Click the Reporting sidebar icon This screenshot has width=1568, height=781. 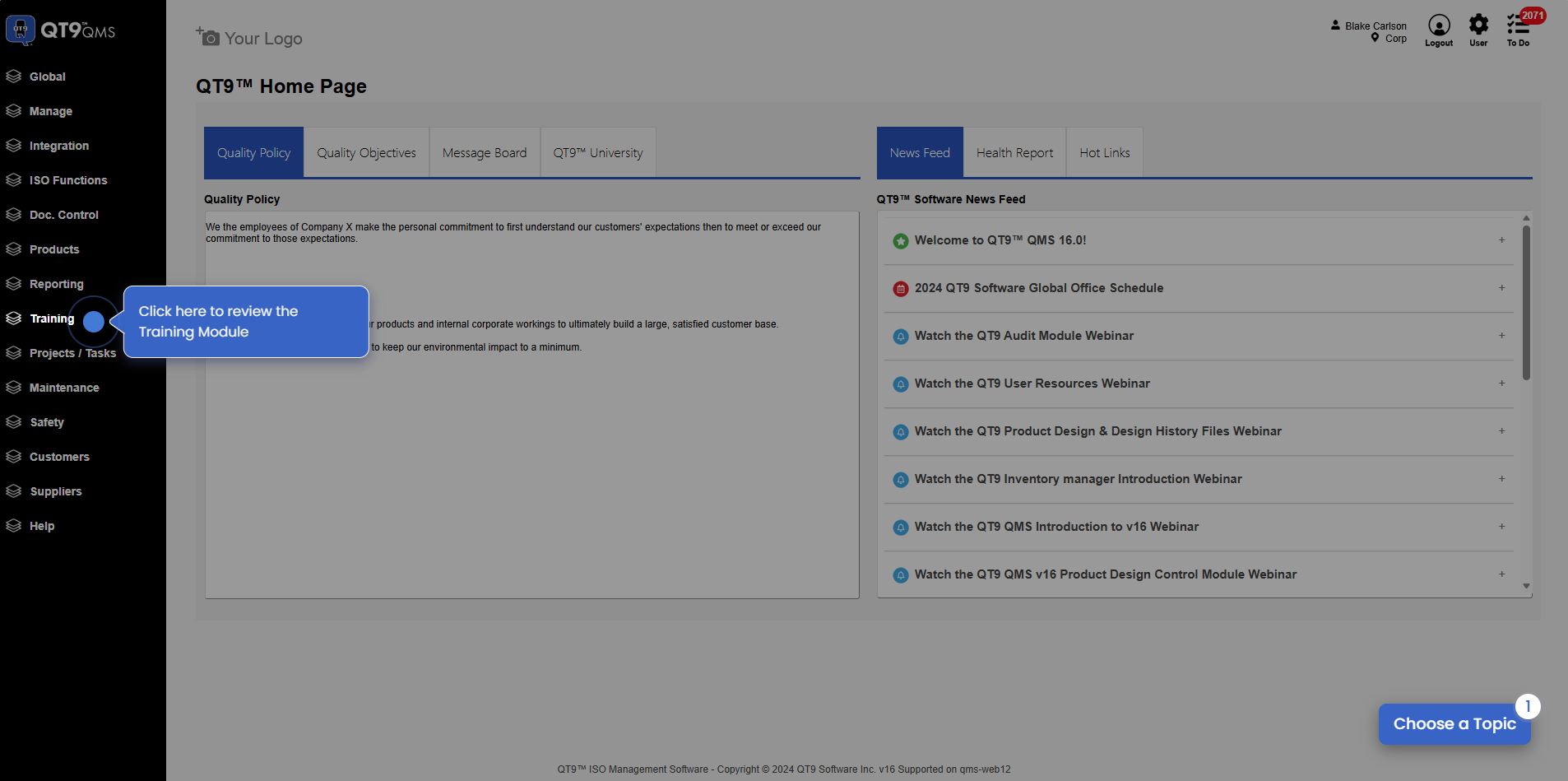click(13, 284)
